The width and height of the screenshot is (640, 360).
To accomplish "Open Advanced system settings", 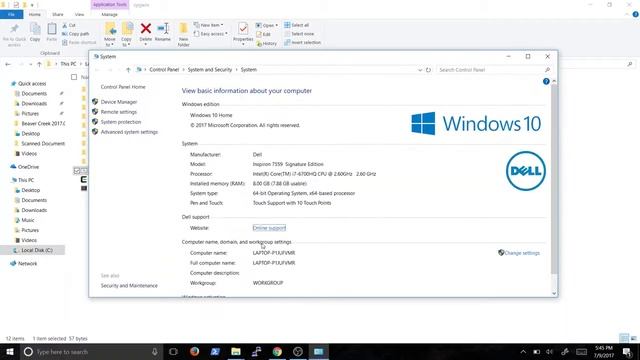I will [x=129, y=132].
